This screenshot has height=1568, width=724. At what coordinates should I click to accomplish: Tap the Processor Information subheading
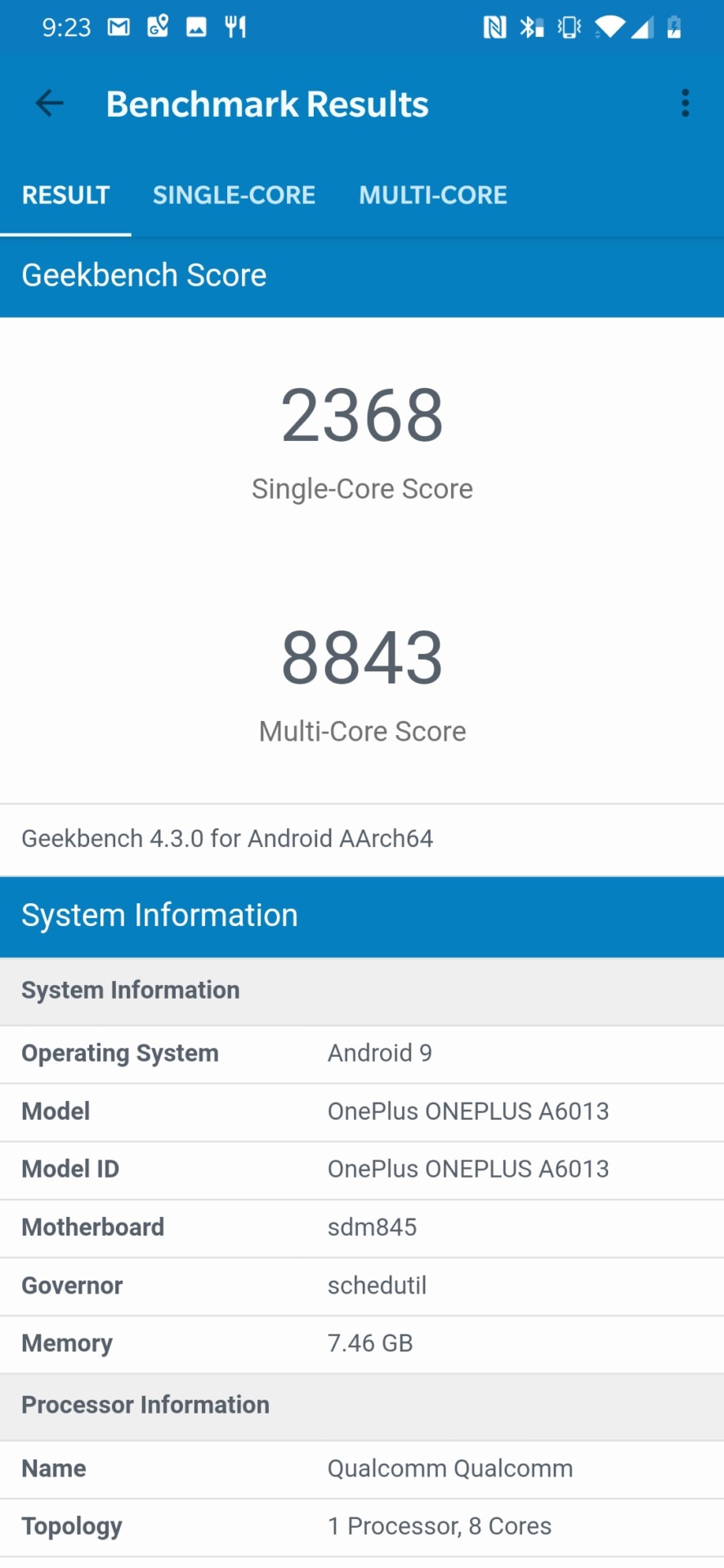point(145,1405)
